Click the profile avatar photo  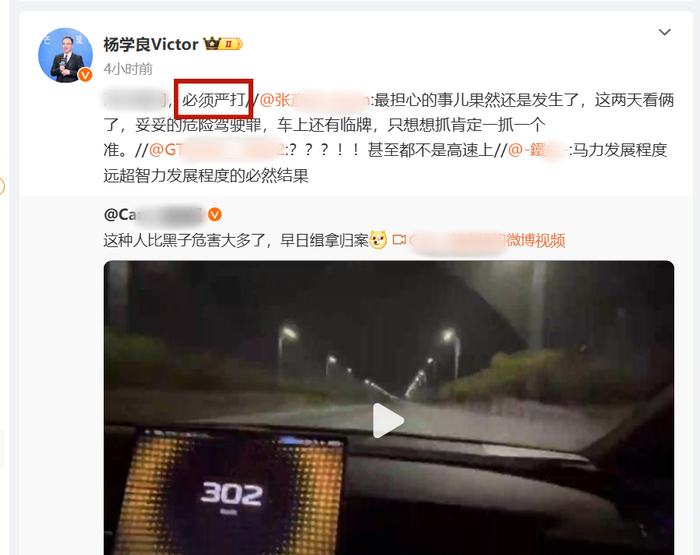[65, 55]
